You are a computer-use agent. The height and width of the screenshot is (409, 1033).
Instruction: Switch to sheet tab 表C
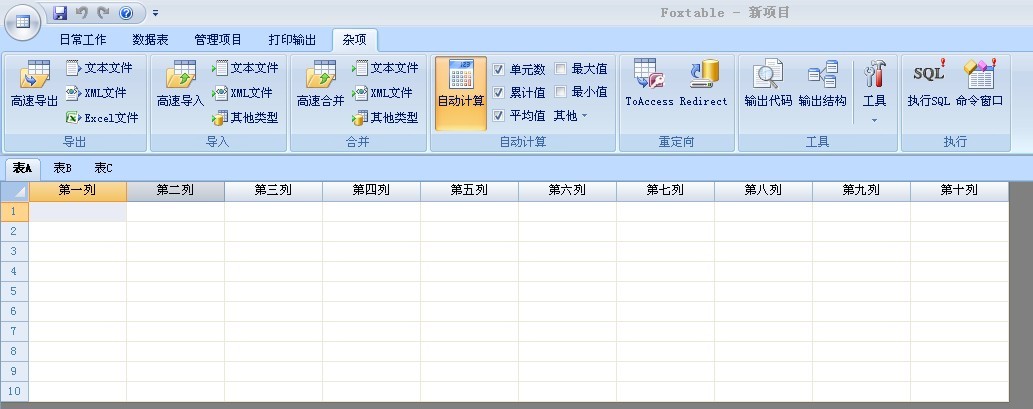(103, 169)
